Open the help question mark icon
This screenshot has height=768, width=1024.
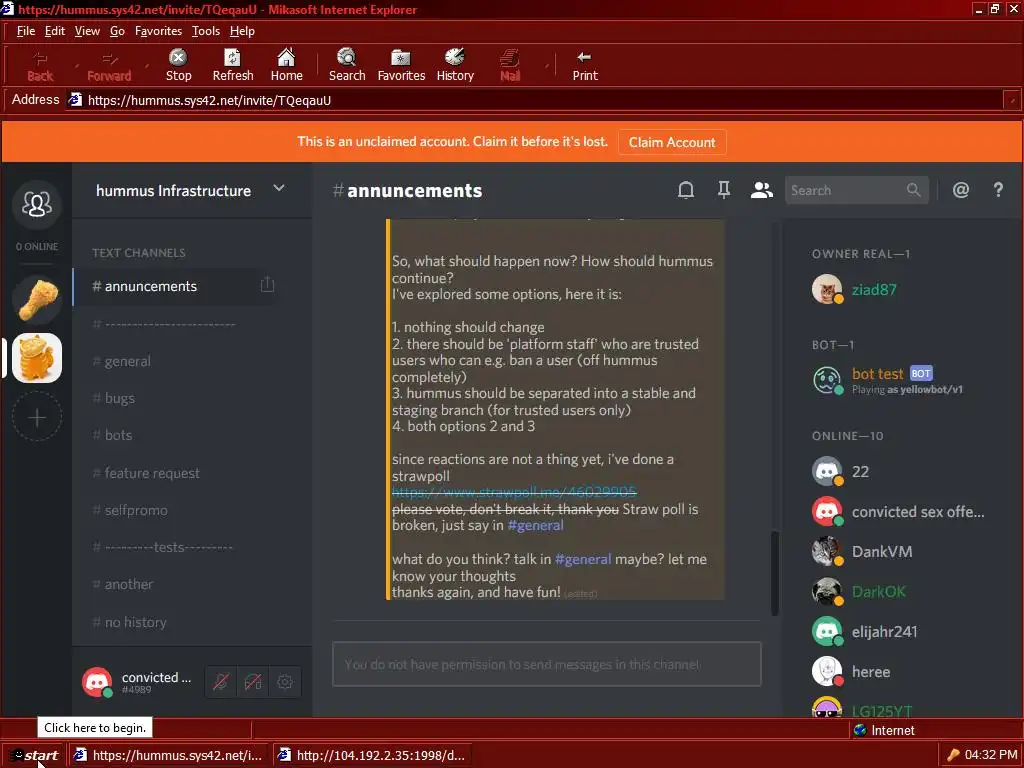click(x=998, y=190)
